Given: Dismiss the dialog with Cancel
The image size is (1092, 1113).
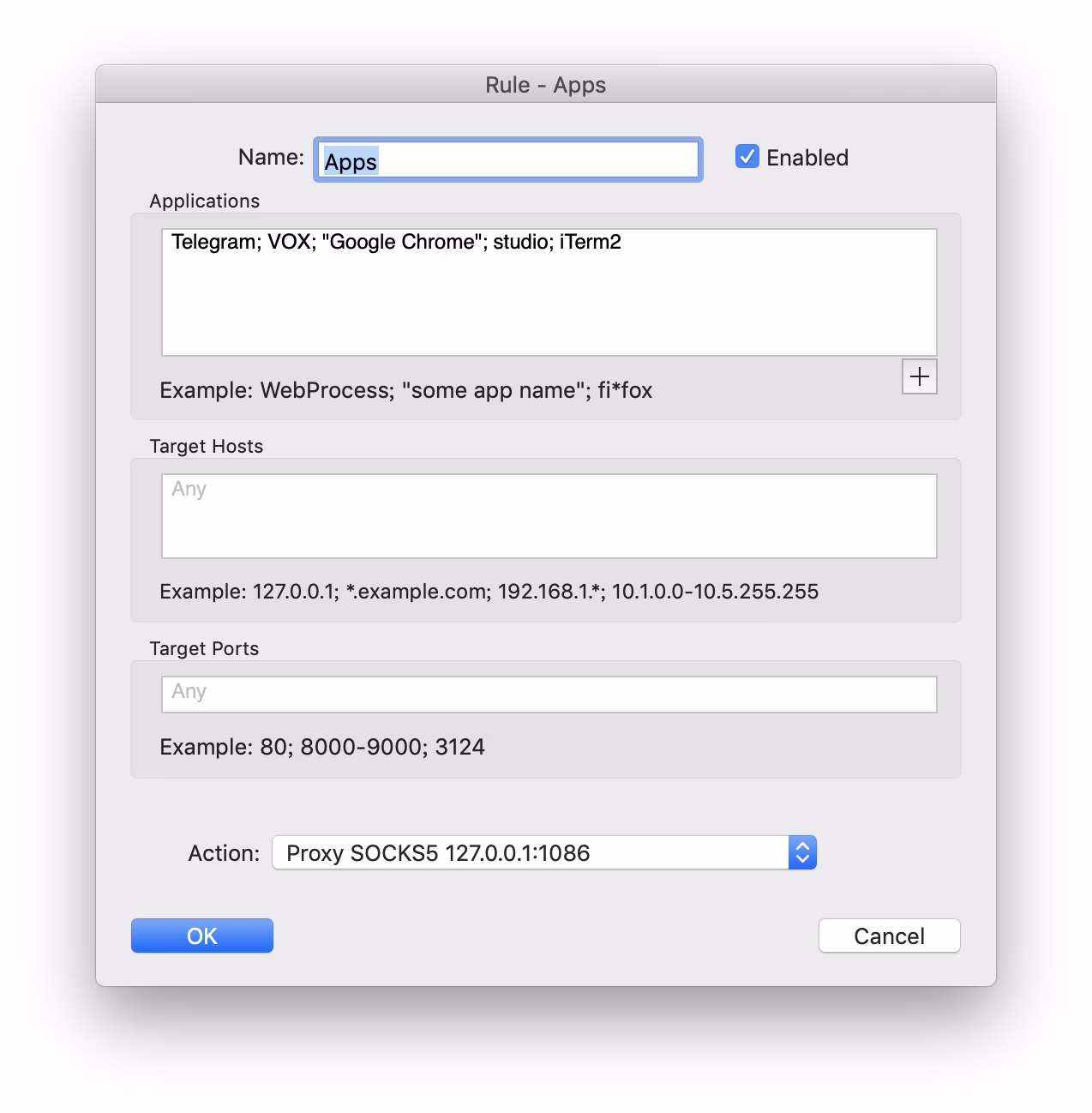Looking at the screenshot, I should [889, 936].
